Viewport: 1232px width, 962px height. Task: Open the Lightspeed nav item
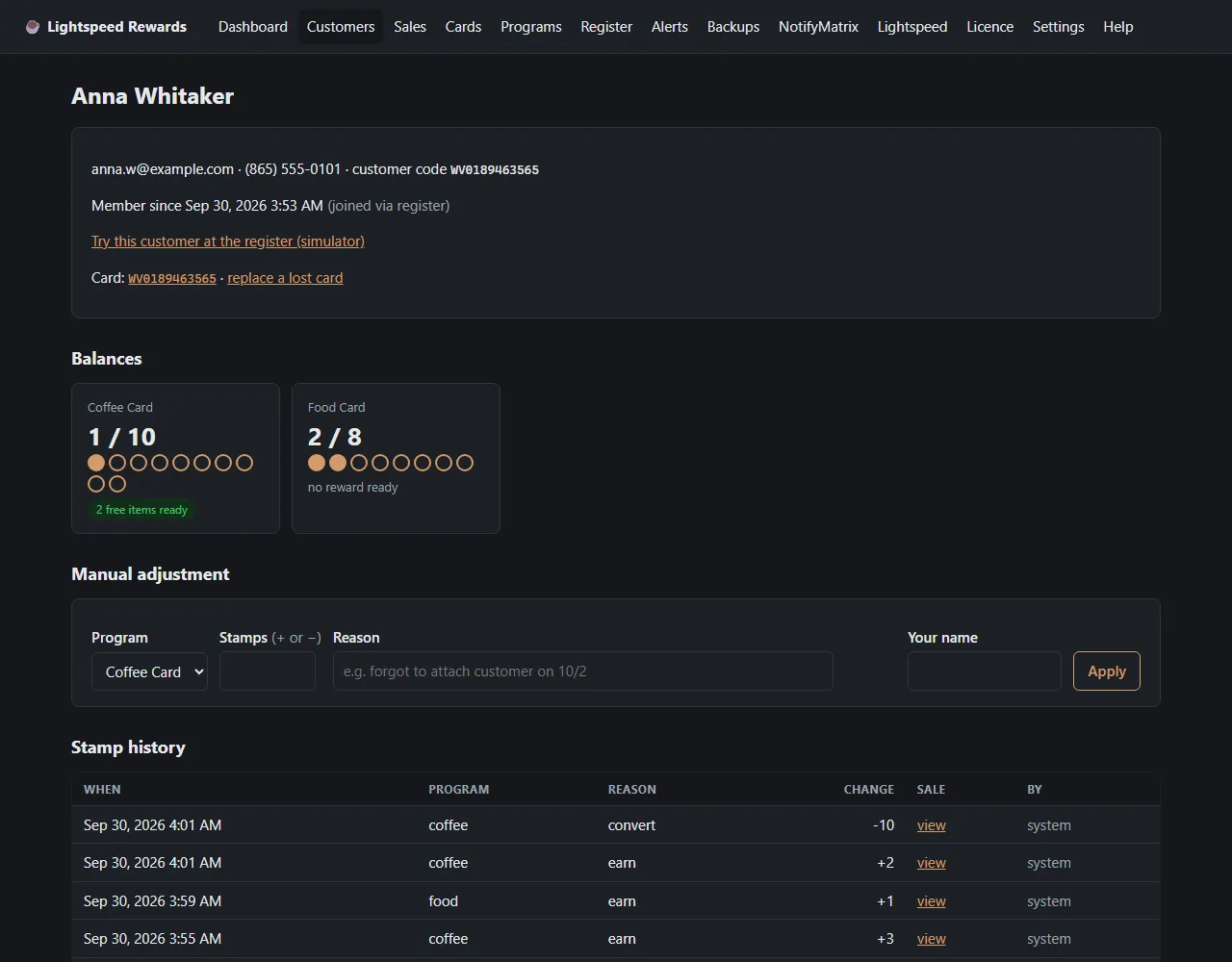912,27
